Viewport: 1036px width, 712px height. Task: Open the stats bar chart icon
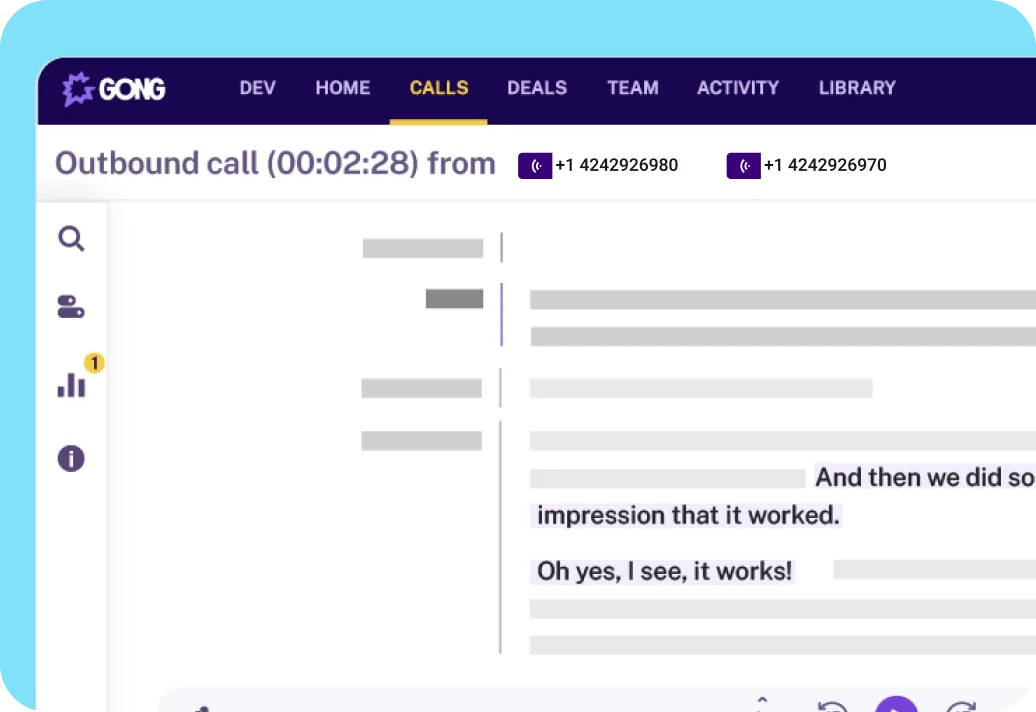[71, 384]
